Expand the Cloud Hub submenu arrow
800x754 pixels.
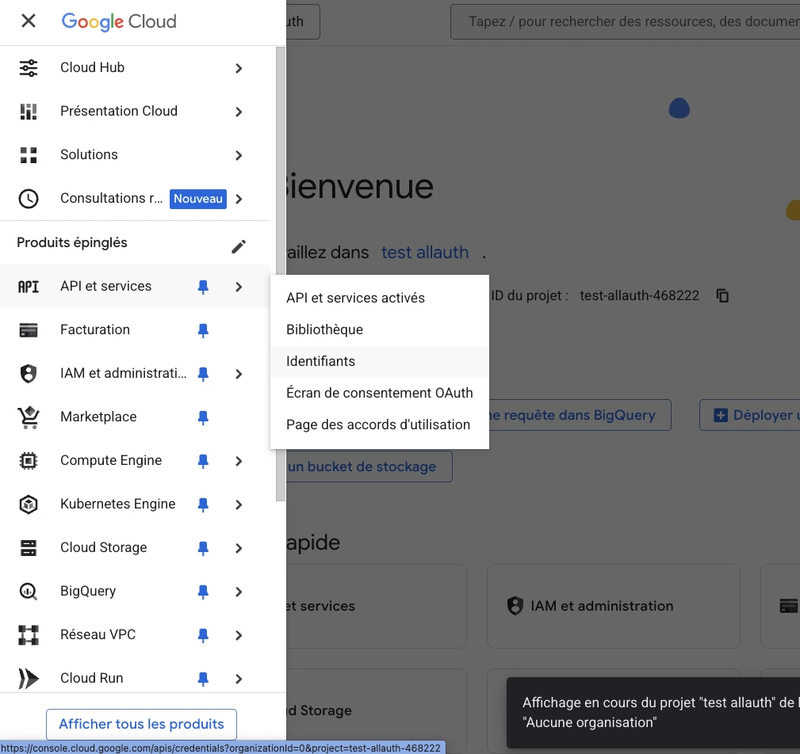[239, 68]
